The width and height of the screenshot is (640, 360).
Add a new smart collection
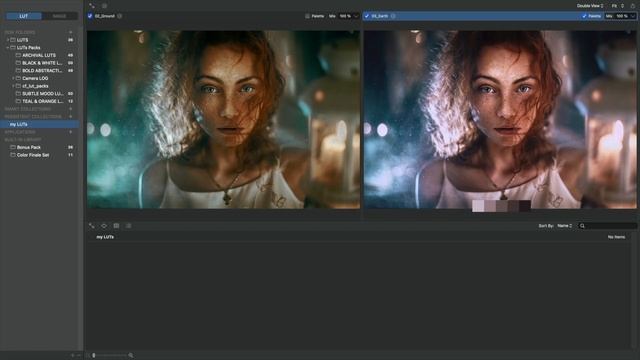[x=71, y=109]
